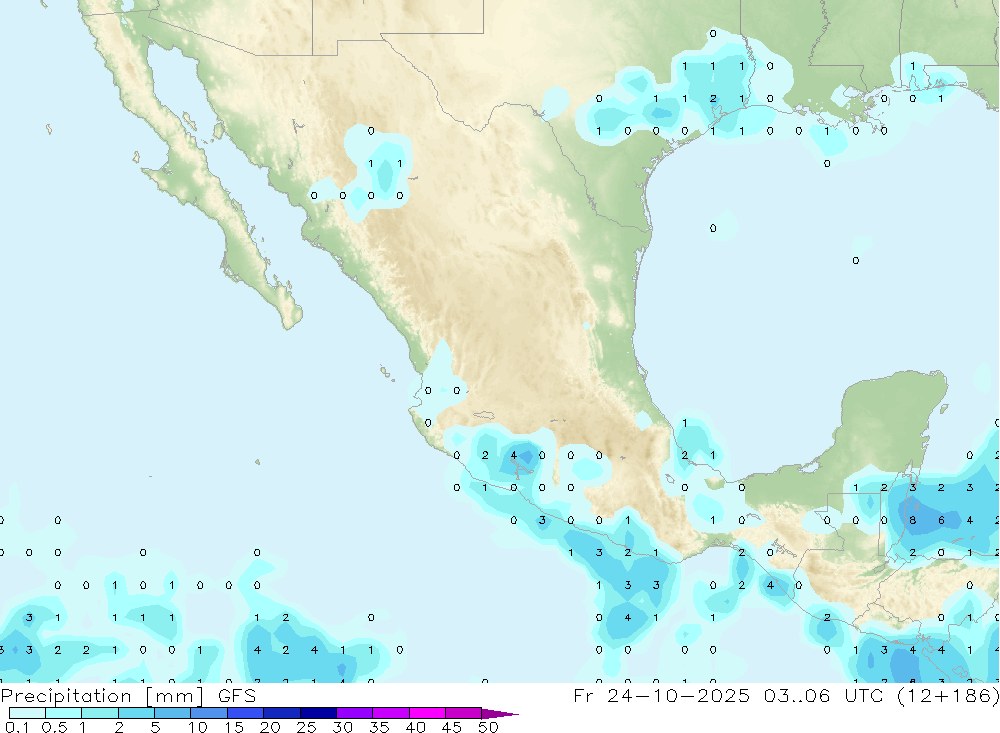Click the '0.5' legend scale label
This screenshot has height=733, width=1000.
(54, 727)
